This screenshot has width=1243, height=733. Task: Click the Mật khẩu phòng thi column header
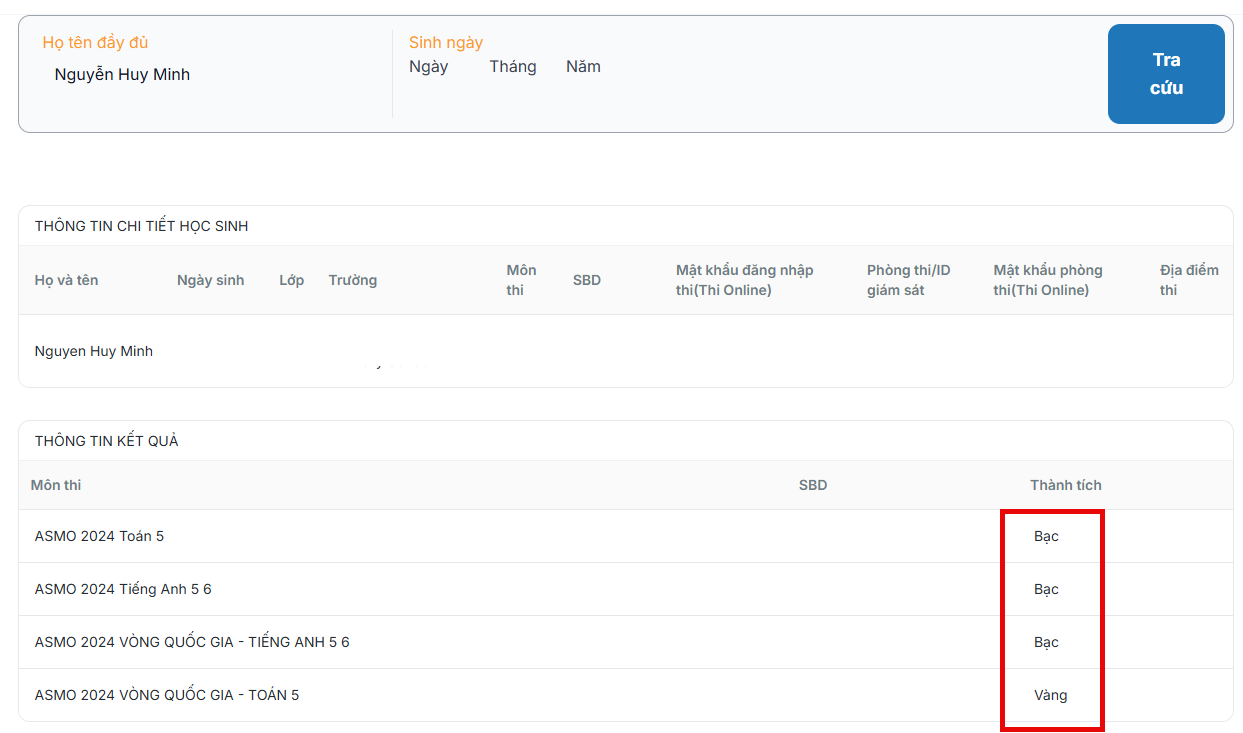(1048, 280)
